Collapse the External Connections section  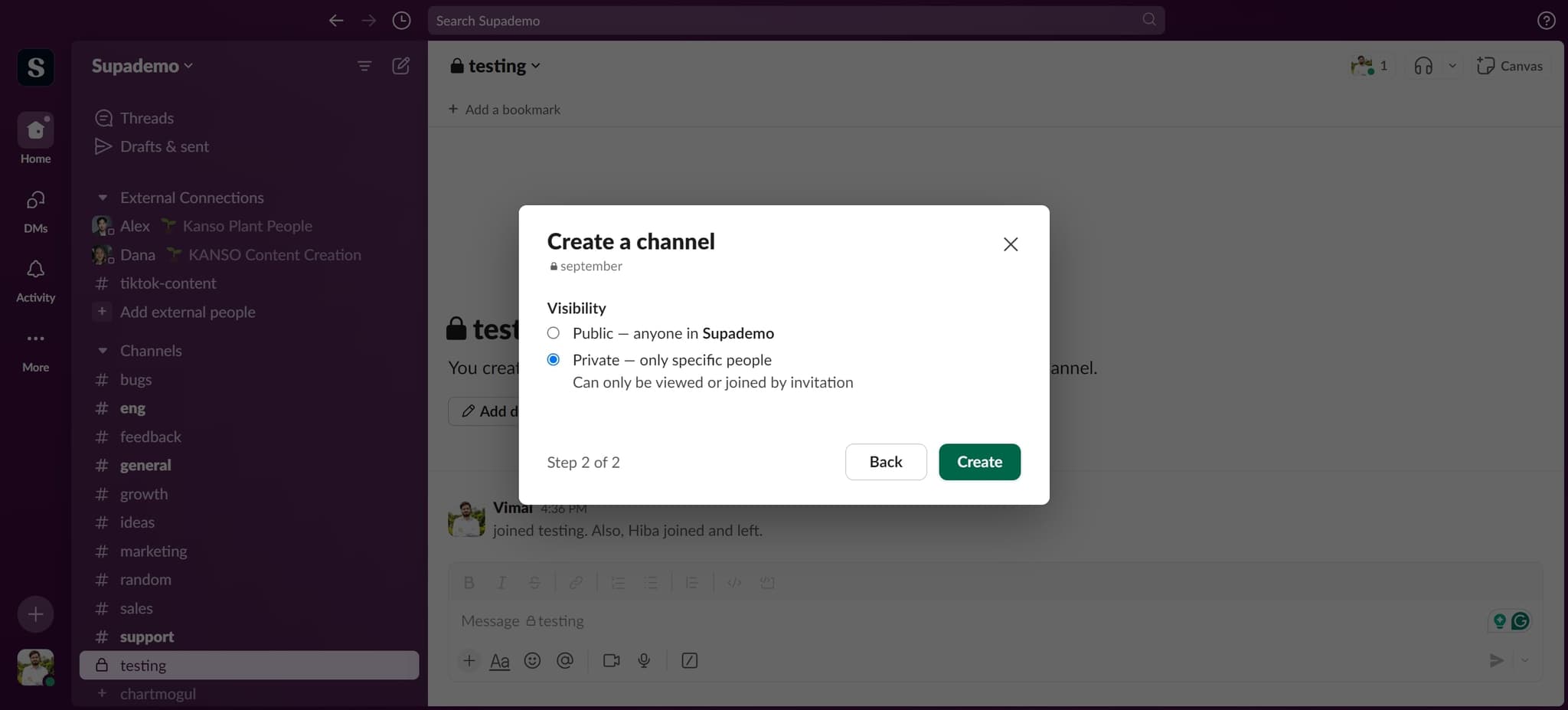tap(103, 197)
